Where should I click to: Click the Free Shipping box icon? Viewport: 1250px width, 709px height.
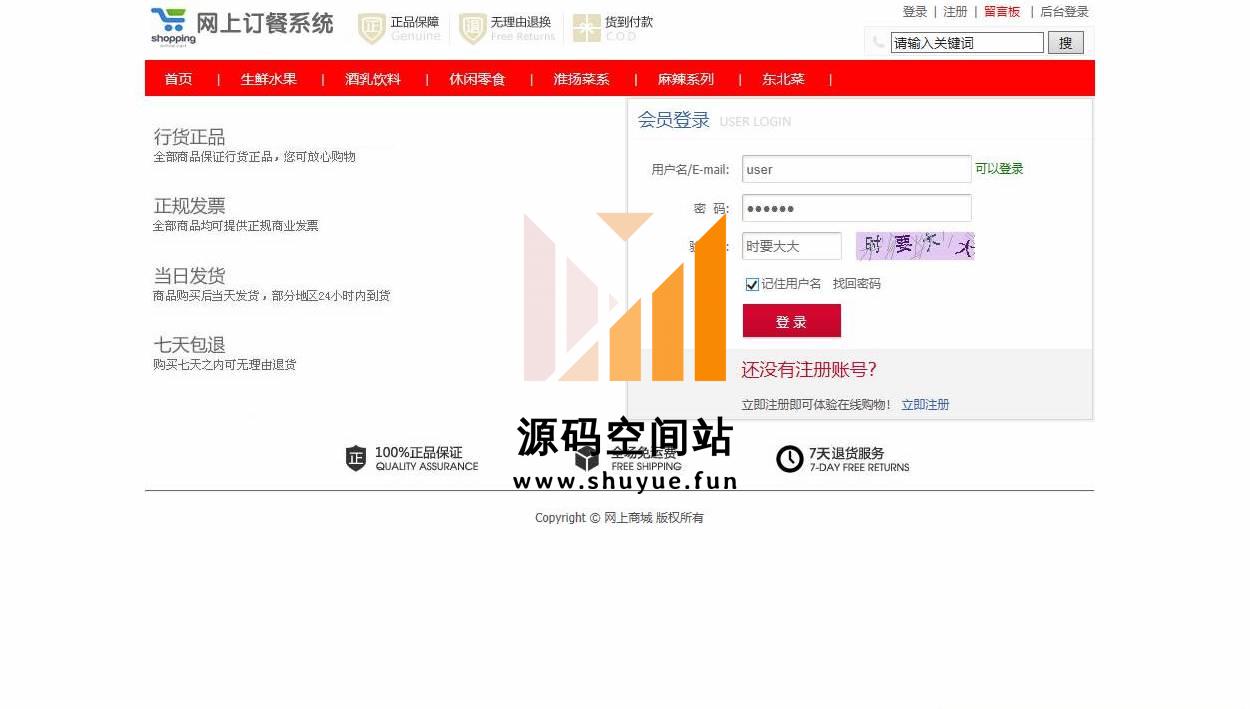pyautogui.click(x=587, y=459)
